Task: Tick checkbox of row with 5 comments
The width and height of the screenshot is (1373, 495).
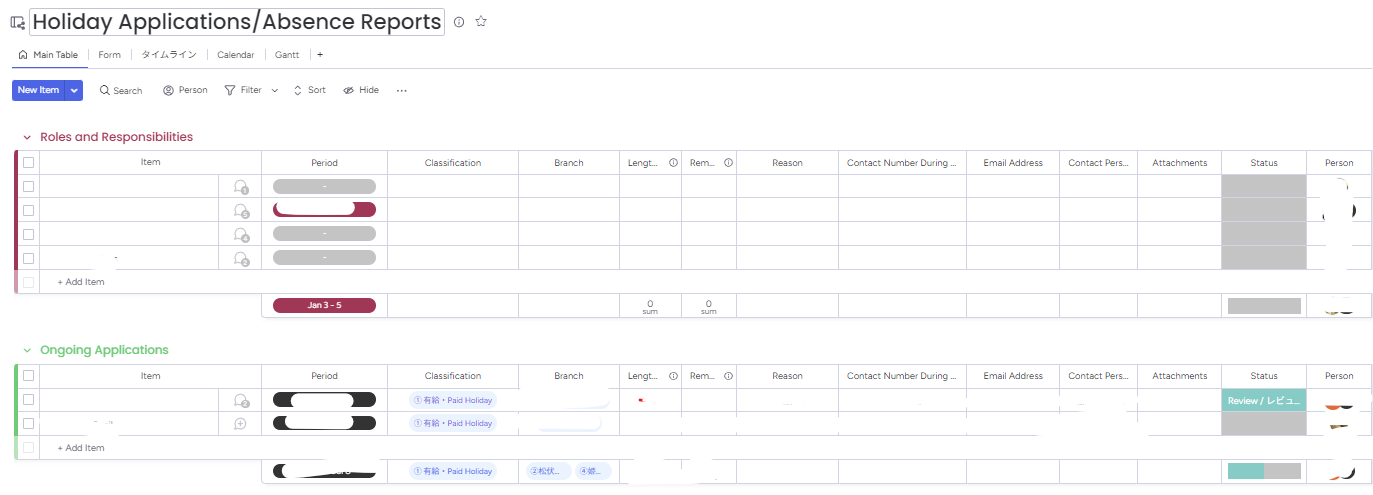Action: click(29, 210)
